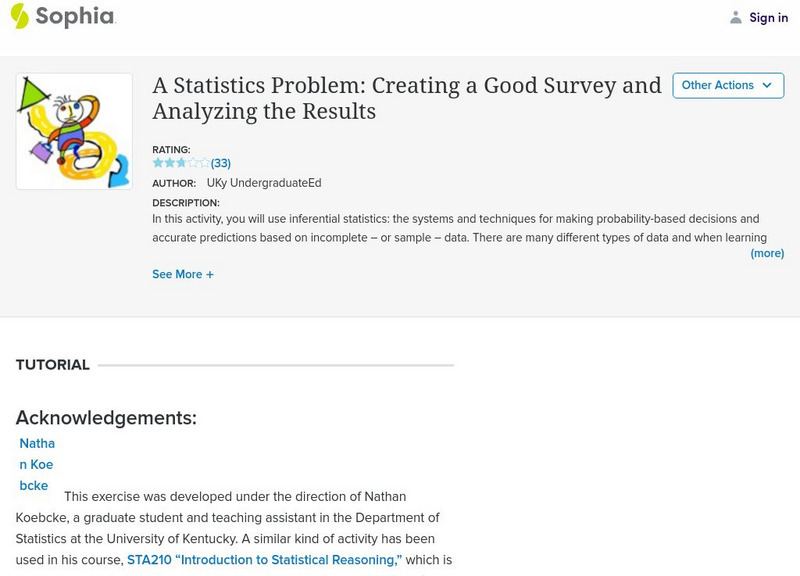Click the tutorial's colorful cartoon thumbnail

click(x=74, y=131)
